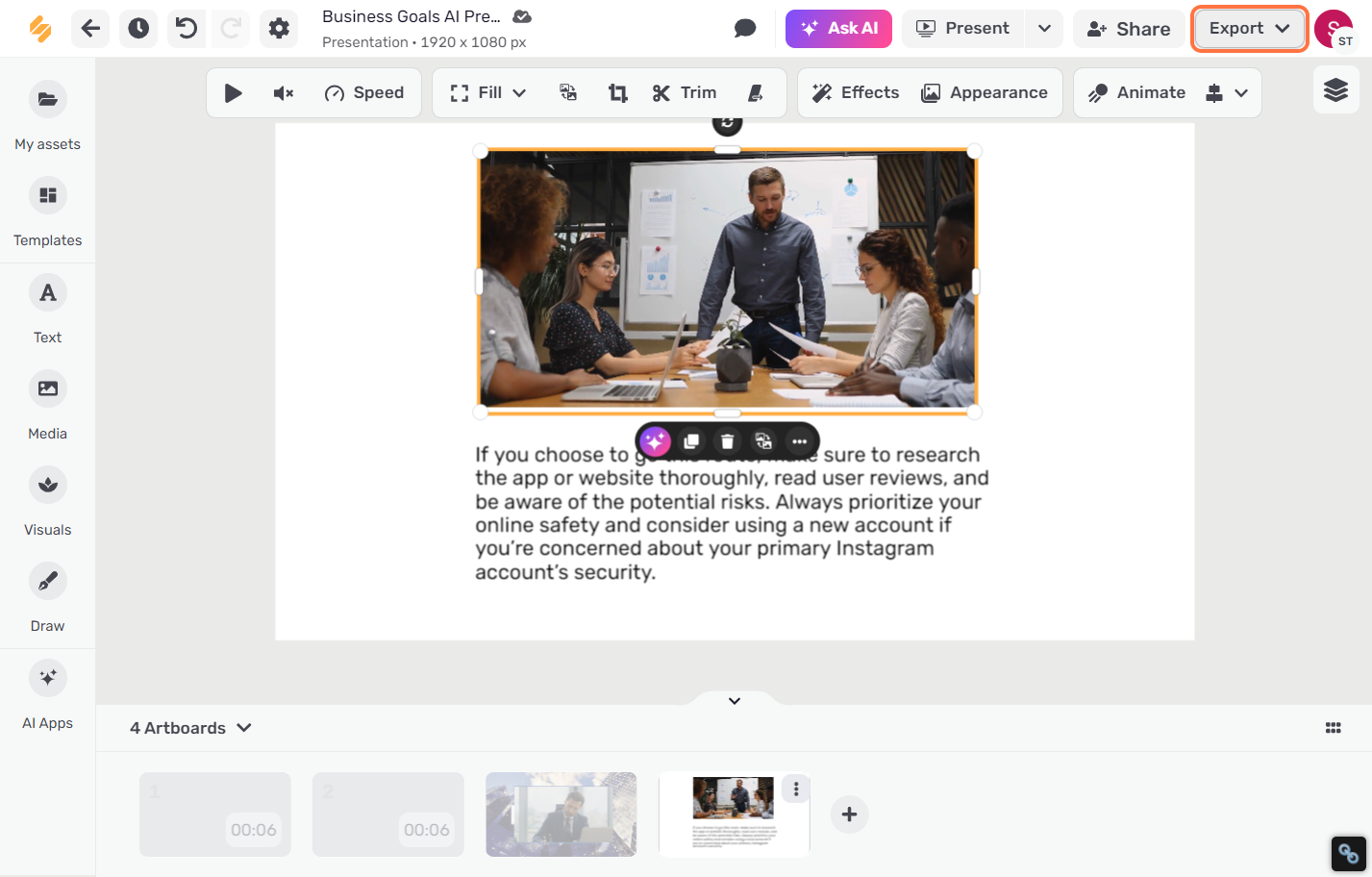Click the Ask AI button
Image resolution: width=1372 pixels, height=877 pixels.
click(x=838, y=29)
